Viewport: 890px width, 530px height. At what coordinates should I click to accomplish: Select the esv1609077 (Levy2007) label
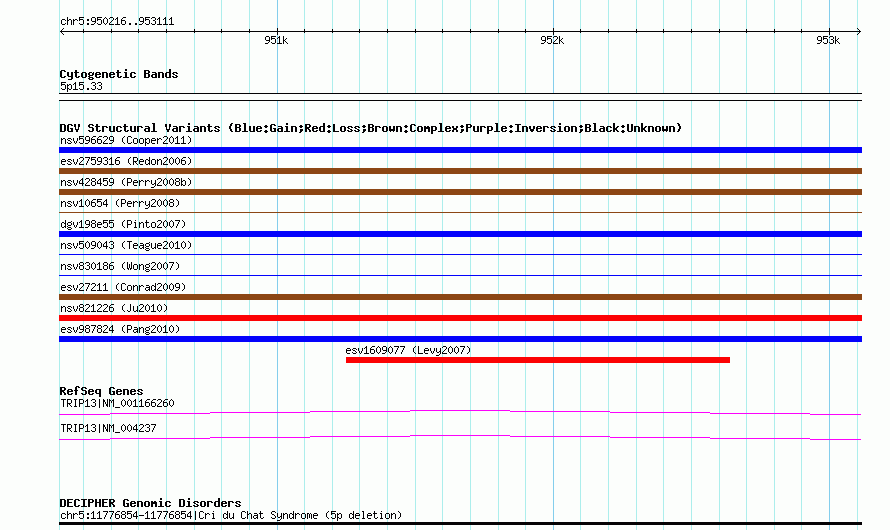tap(408, 350)
